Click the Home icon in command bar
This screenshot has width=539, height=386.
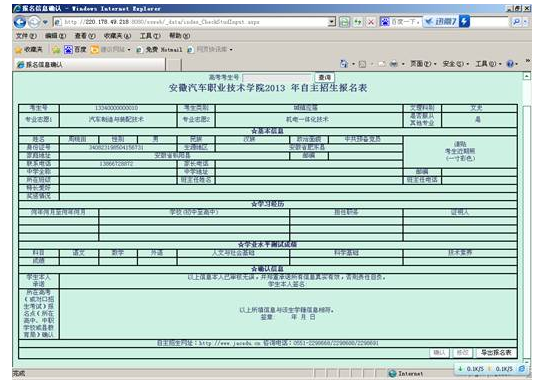[344, 64]
